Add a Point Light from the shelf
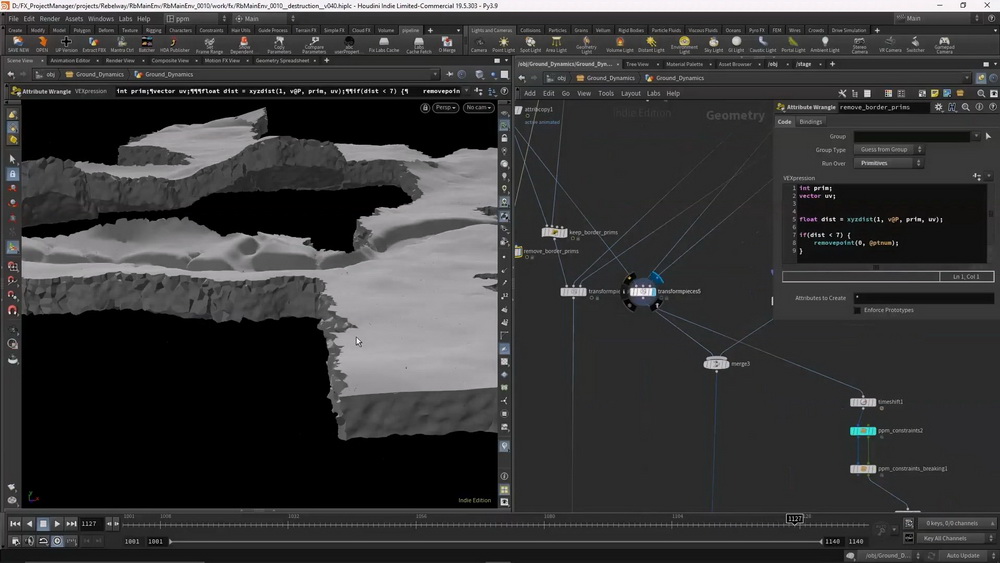This screenshot has height=563, width=1000. 503,44
